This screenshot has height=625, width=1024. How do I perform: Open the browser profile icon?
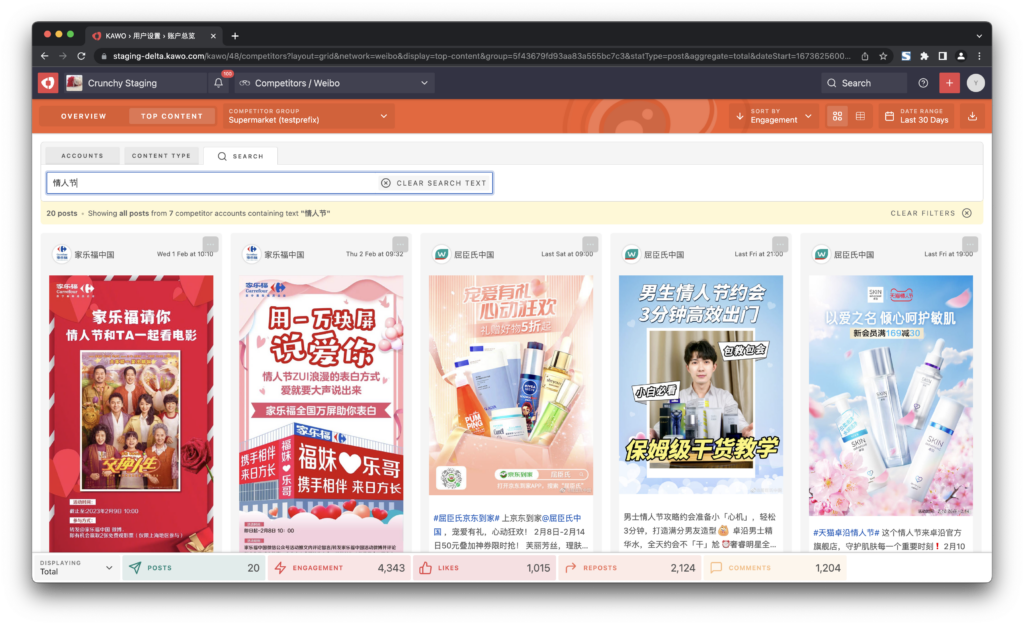pyautogui.click(x=961, y=56)
